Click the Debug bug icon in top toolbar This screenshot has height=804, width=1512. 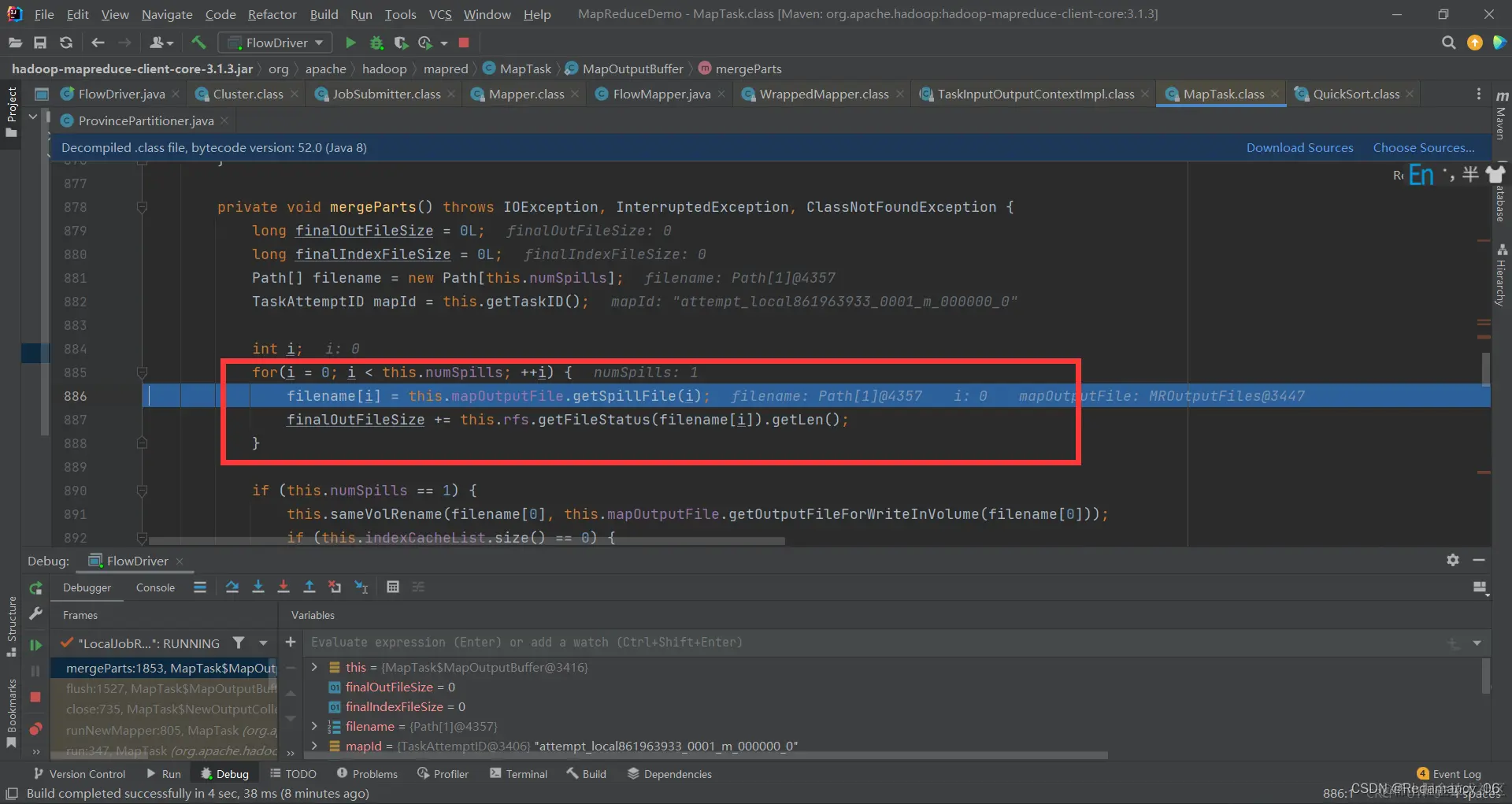tap(376, 43)
